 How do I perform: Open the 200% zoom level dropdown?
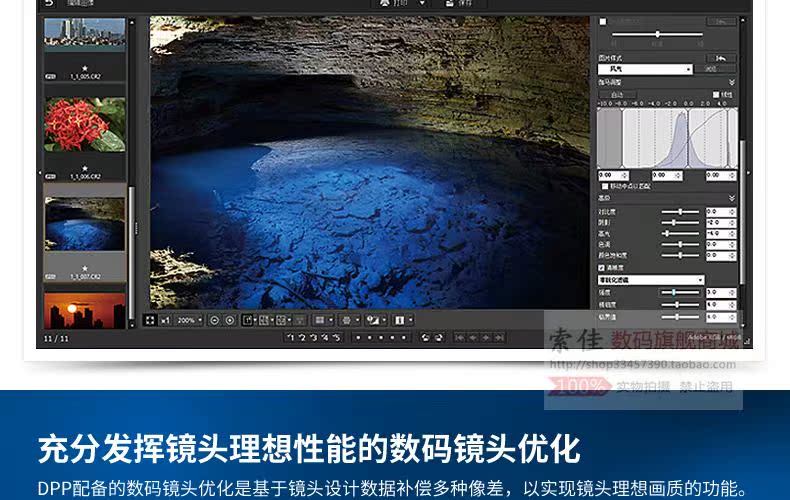coord(189,320)
